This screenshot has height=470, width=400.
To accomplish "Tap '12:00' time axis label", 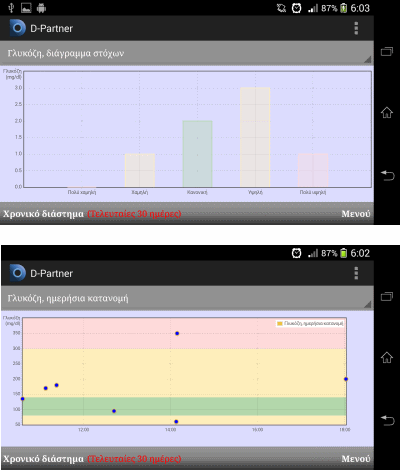I will [84, 430].
